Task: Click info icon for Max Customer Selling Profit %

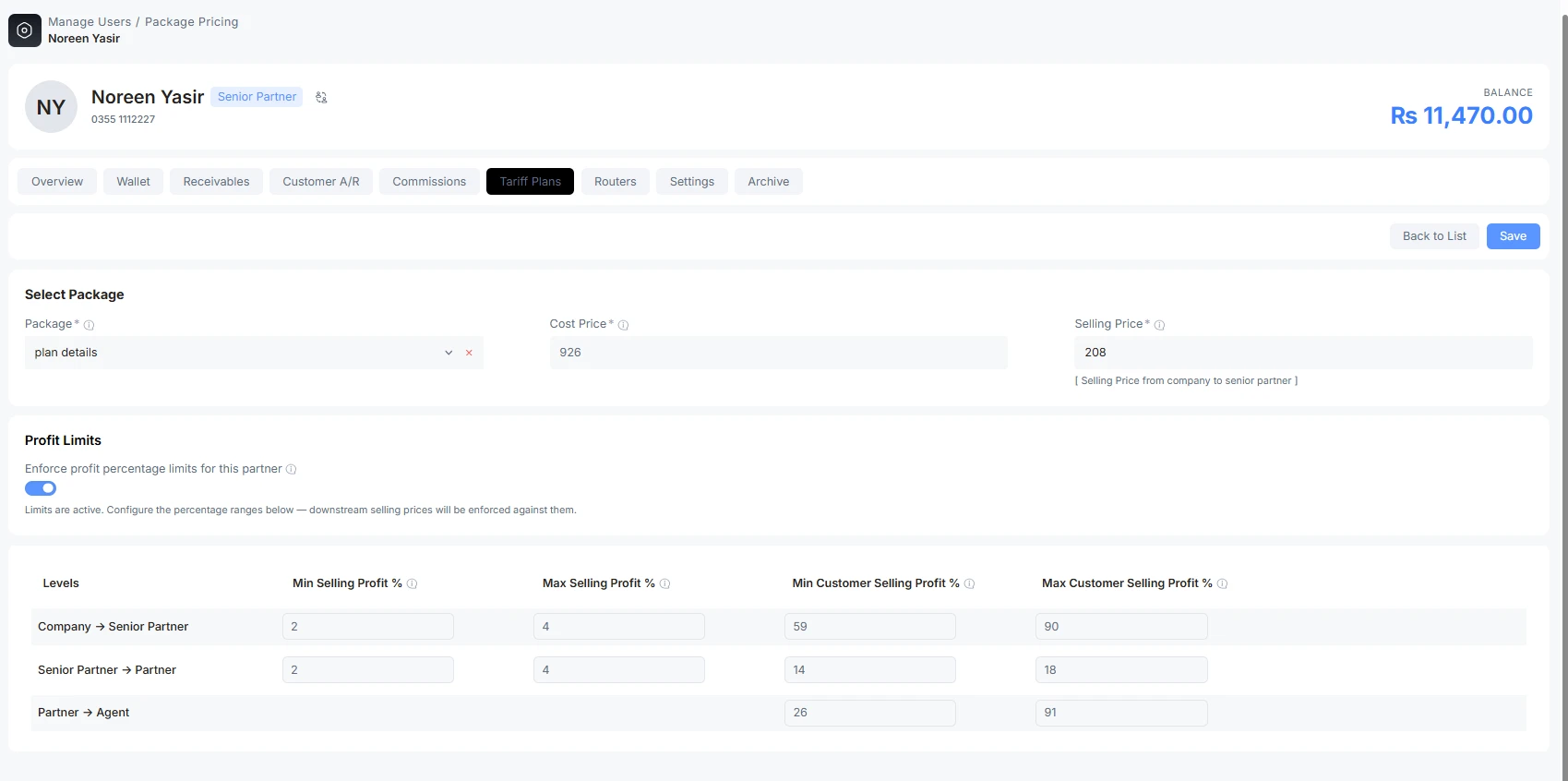Action: point(1222,583)
